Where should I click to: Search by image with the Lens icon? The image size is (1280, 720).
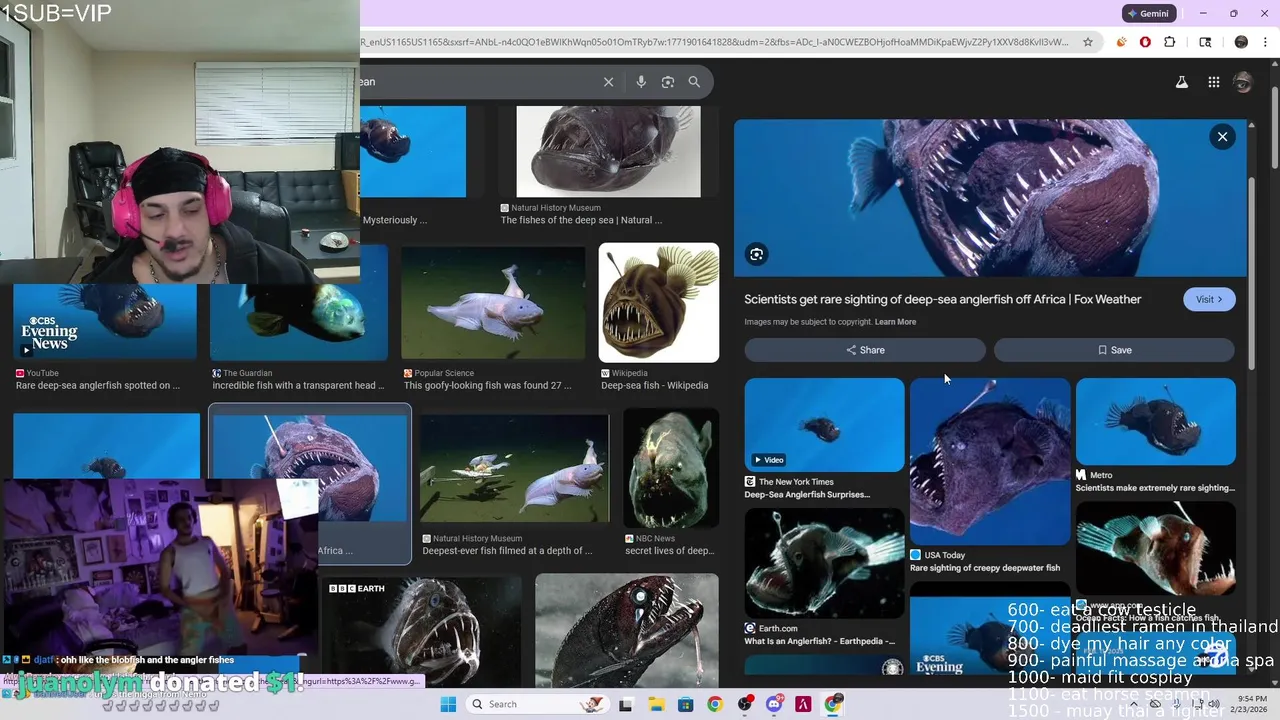click(668, 82)
